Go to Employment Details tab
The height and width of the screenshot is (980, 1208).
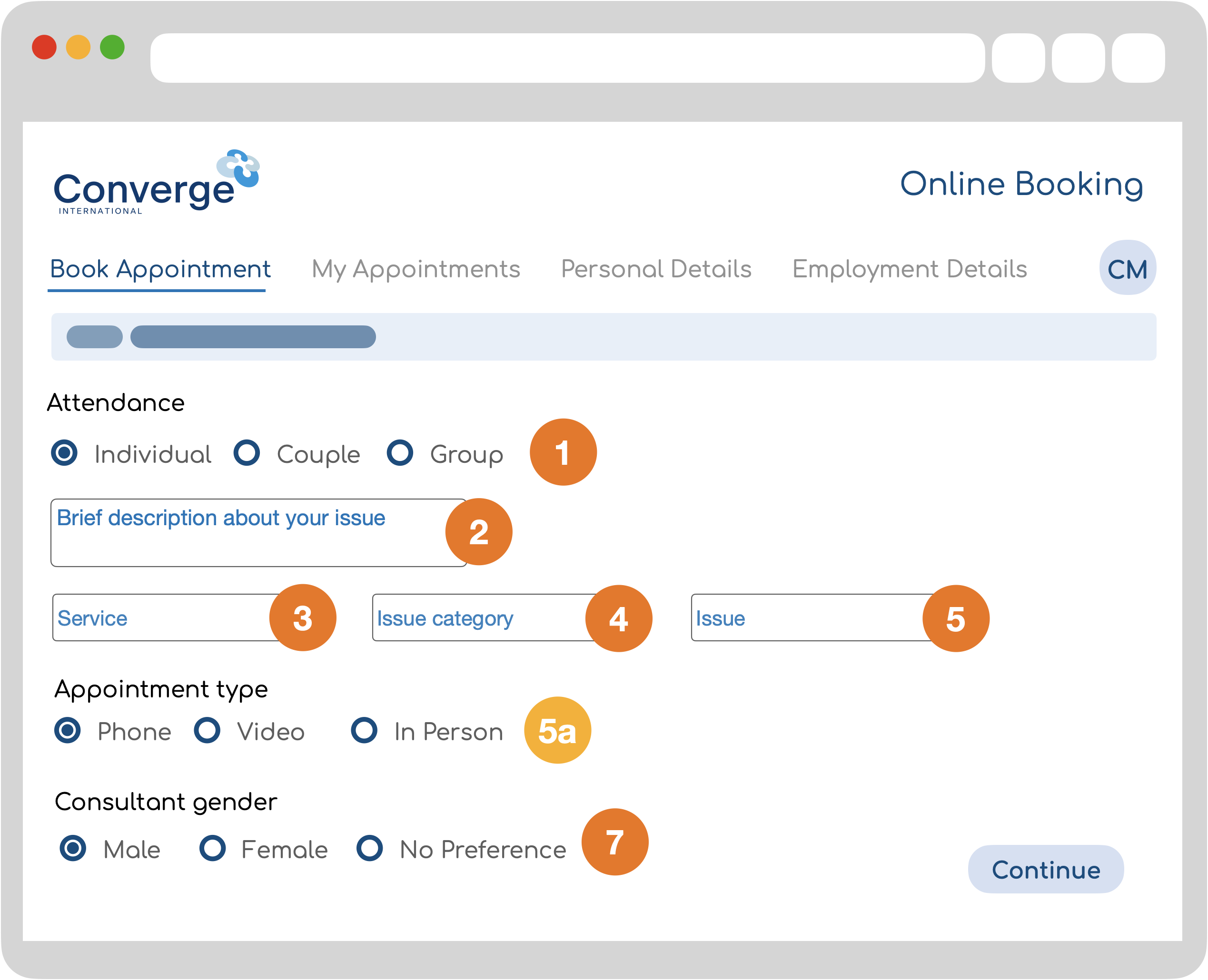(909, 269)
